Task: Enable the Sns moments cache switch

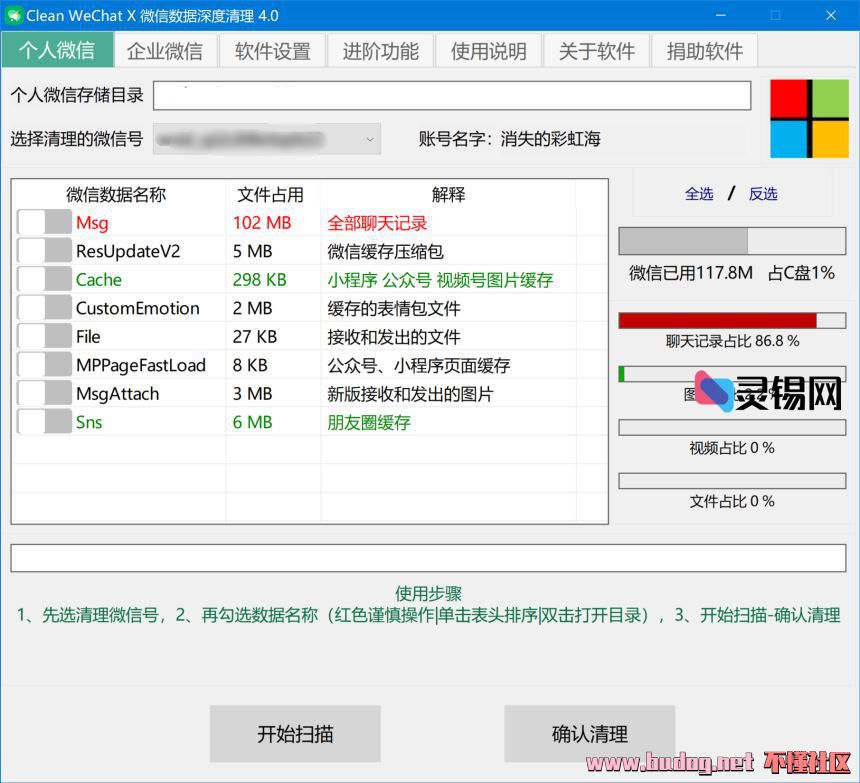Action: click(44, 422)
